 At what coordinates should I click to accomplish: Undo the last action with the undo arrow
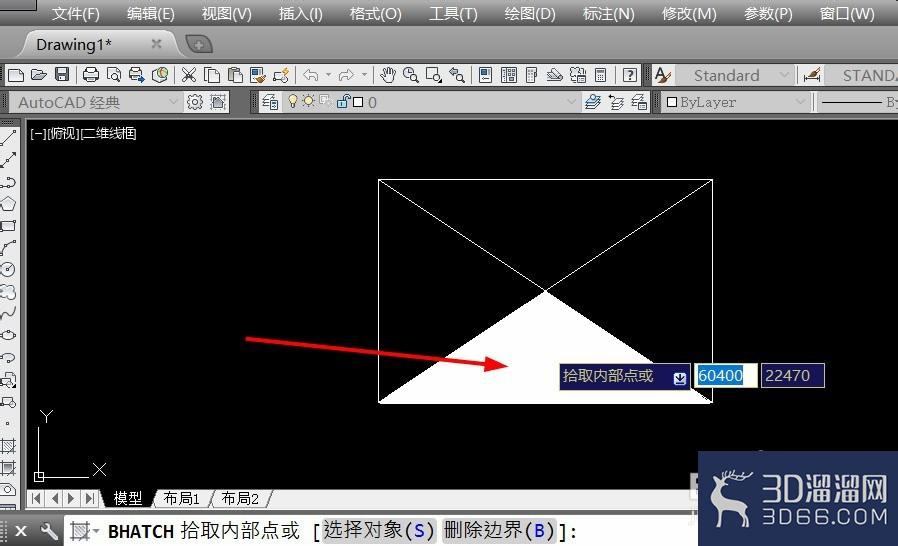[x=310, y=75]
